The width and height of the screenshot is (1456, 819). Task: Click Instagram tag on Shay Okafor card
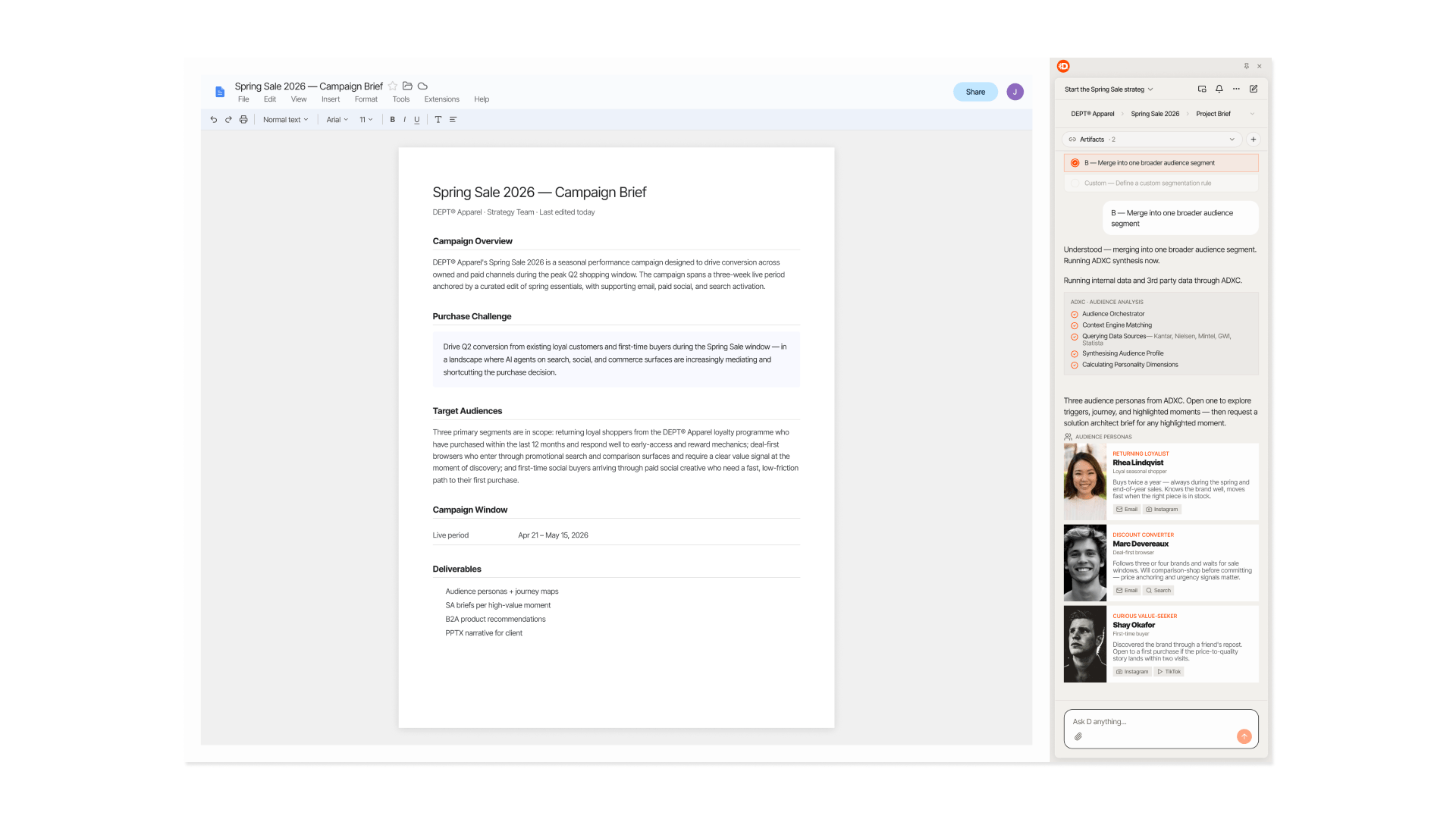1132,672
